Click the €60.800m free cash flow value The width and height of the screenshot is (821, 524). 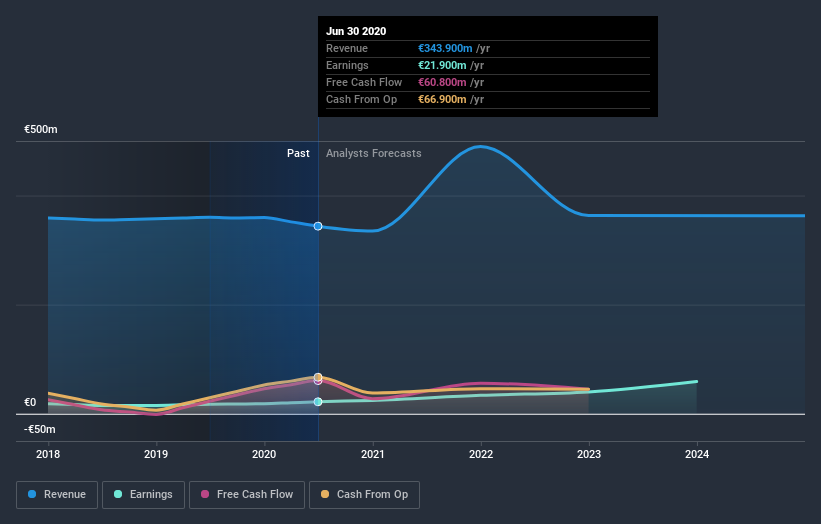442,82
